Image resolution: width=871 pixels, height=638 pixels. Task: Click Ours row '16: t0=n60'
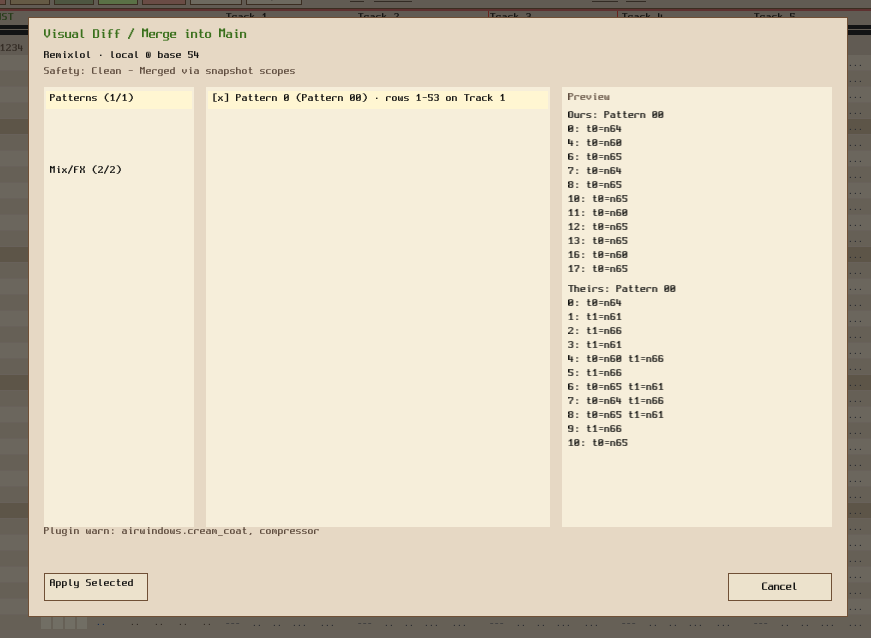(598, 255)
